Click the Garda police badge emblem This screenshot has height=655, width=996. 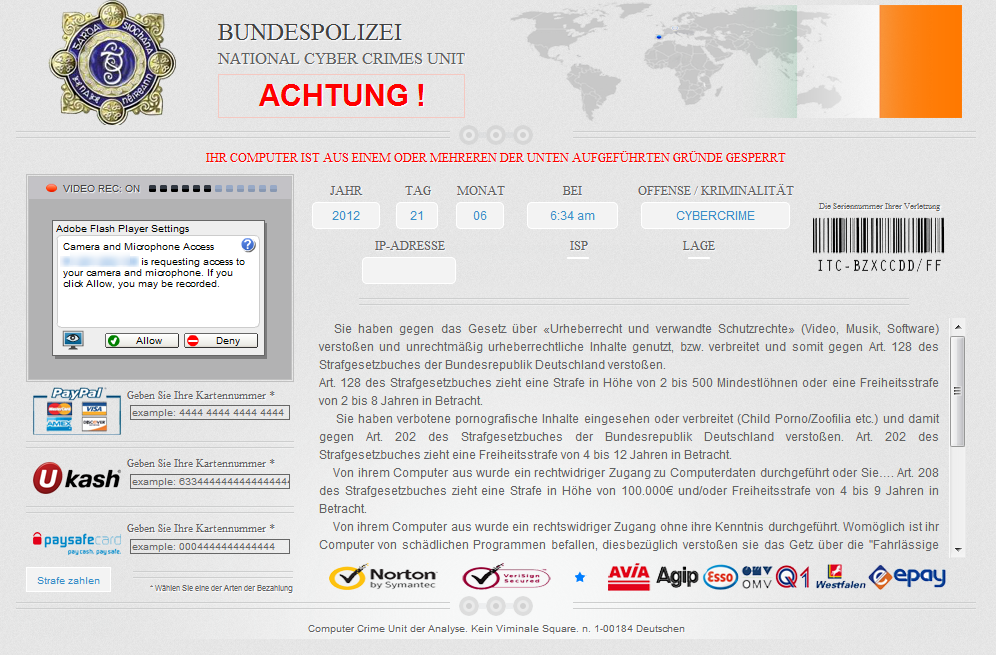112,63
